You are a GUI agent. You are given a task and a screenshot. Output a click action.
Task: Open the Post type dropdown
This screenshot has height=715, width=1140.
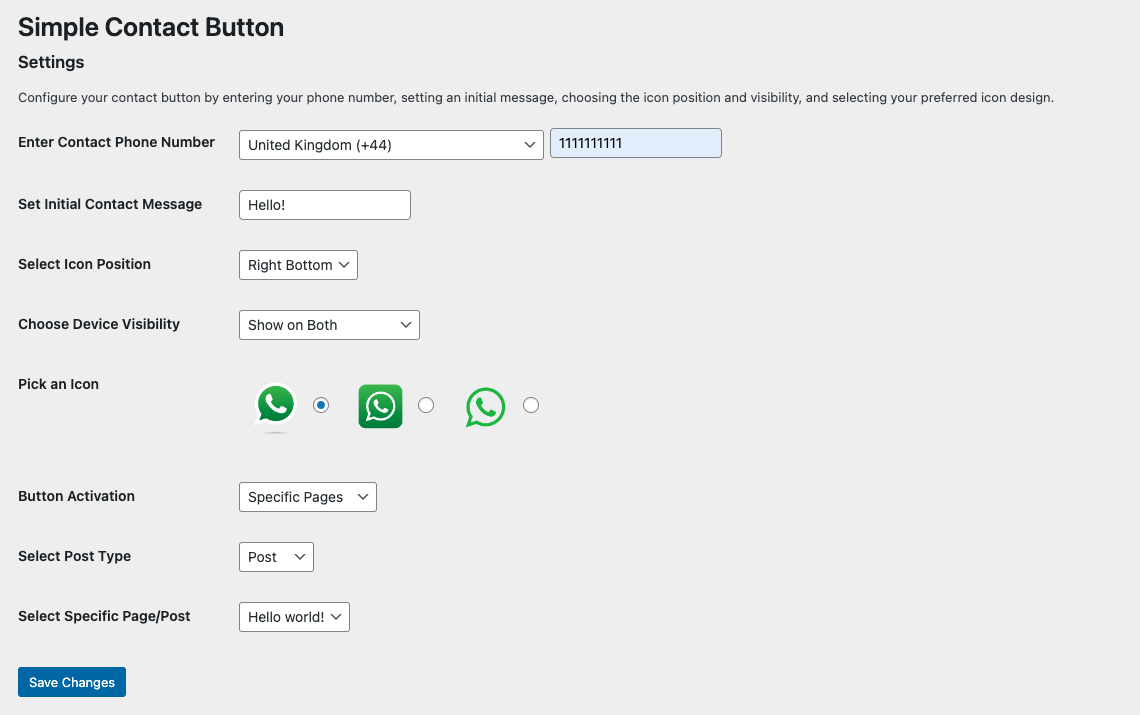pyautogui.click(x=276, y=557)
